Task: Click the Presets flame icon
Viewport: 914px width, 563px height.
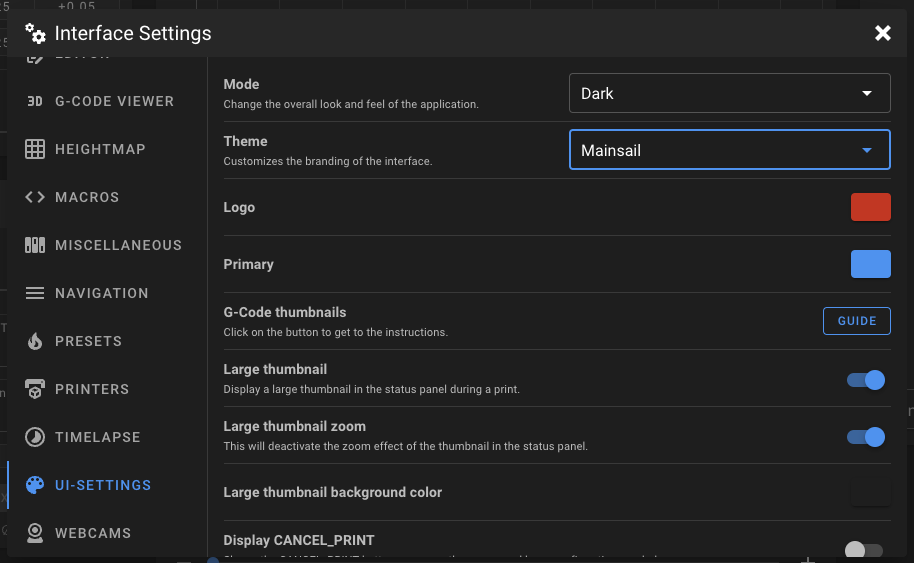Action: coord(35,341)
